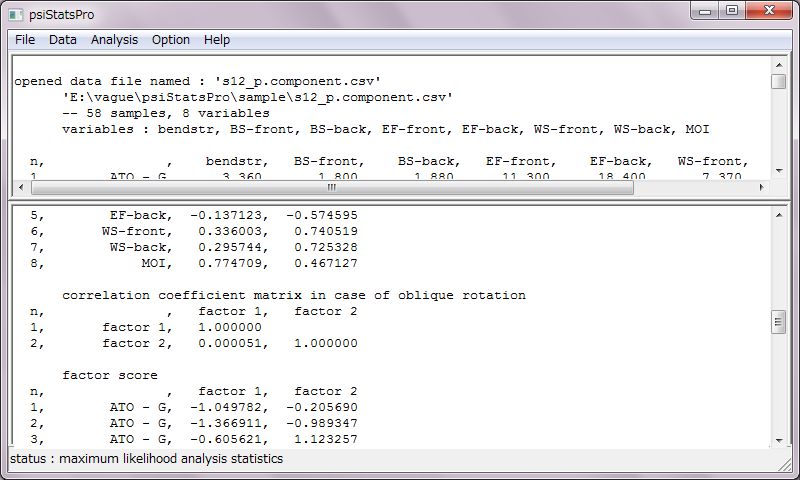The width and height of the screenshot is (800, 480).
Task: Maximize the psiStatsPro window
Action: 732,11
